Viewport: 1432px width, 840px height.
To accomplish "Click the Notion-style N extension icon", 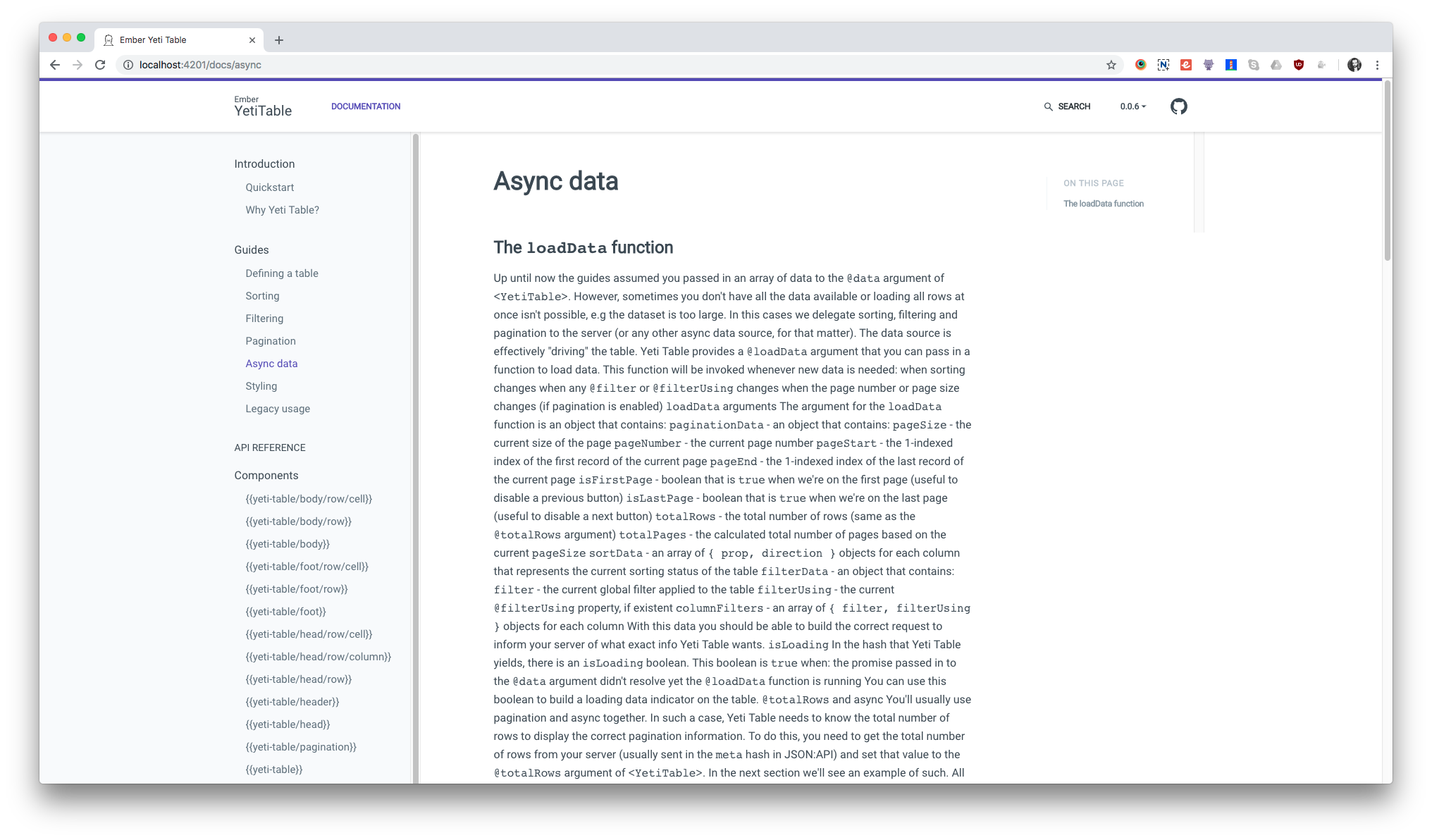I will (1163, 65).
